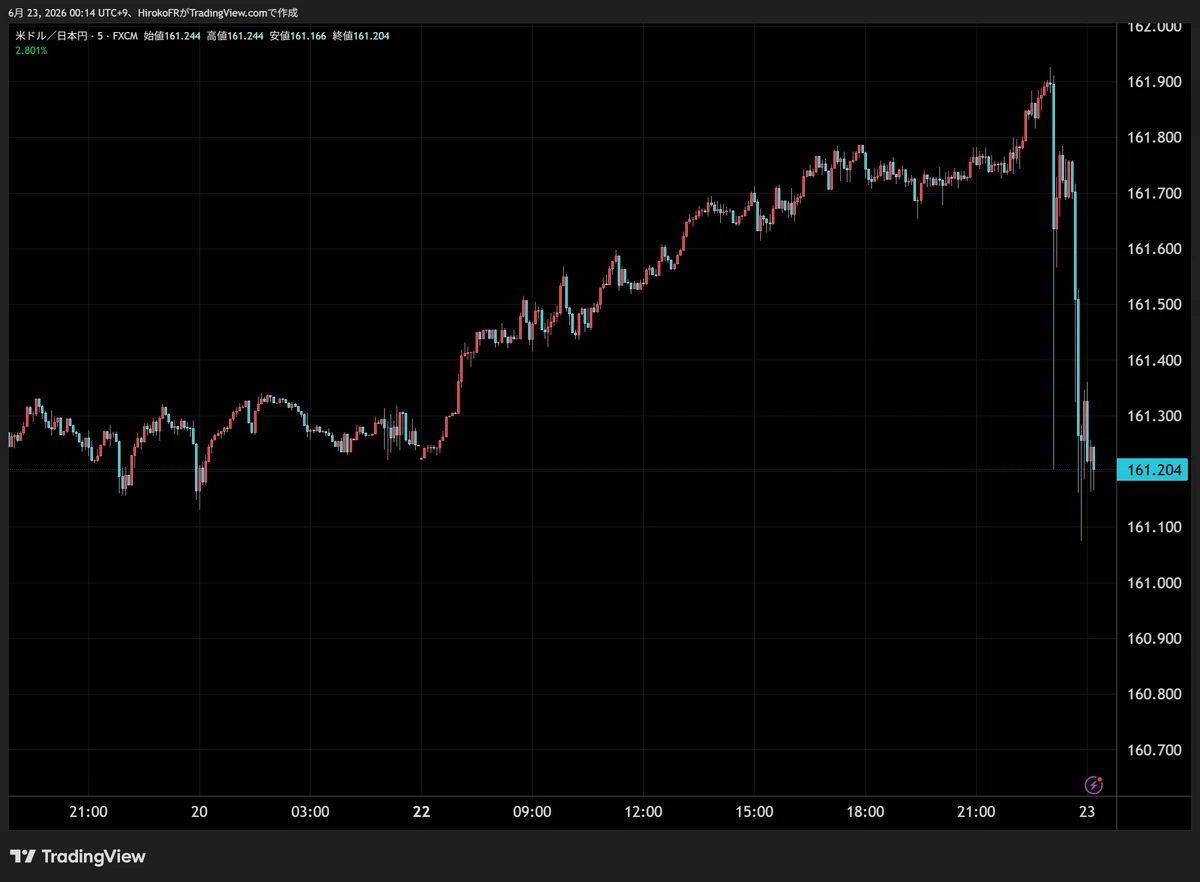1200x882 pixels.
Task: Click the 160.700 price axis label
Action: 1155,750
